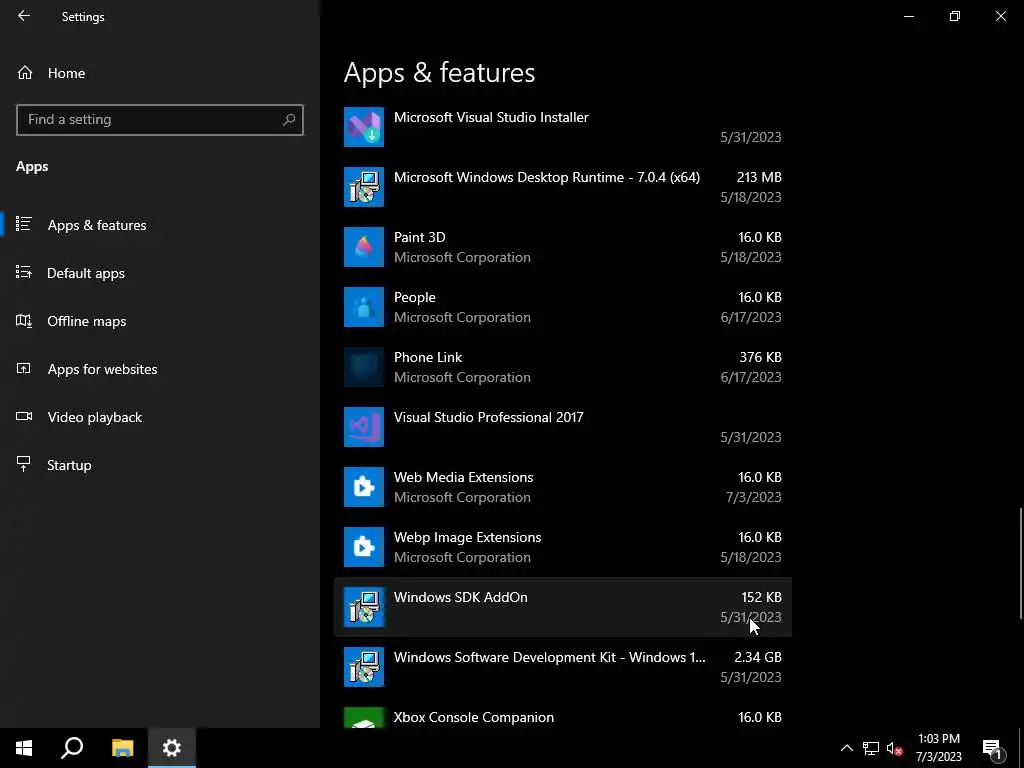This screenshot has width=1024, height=768.
Task: Select Microsoft Windows Desktop Runtime 7.0.4 name
Action: click(x=547, y=177)
